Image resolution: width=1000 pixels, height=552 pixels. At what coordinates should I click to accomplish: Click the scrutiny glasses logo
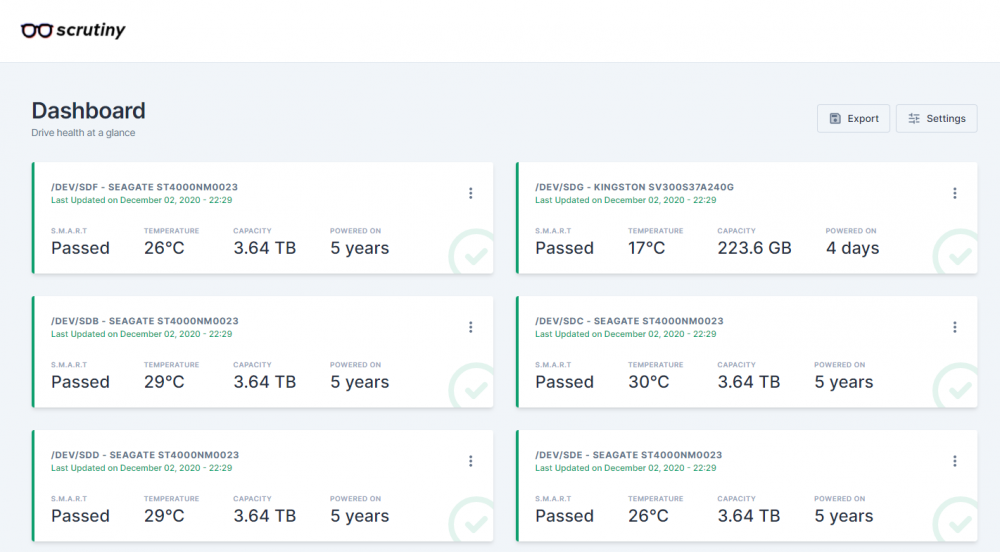point(73,30)
